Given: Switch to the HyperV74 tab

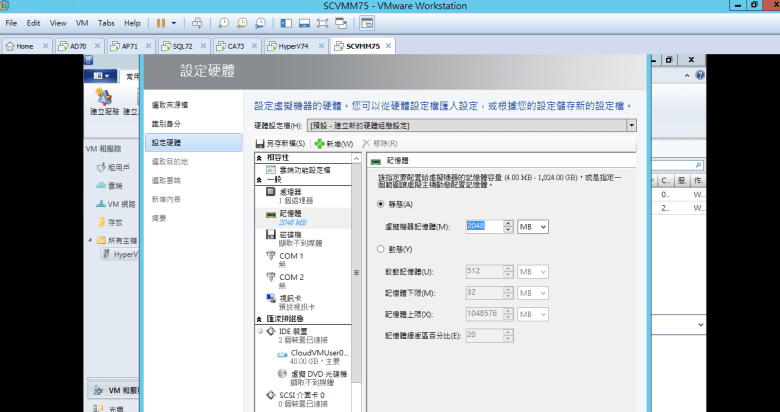Looking at the screenshot, I should coord(292,46).
